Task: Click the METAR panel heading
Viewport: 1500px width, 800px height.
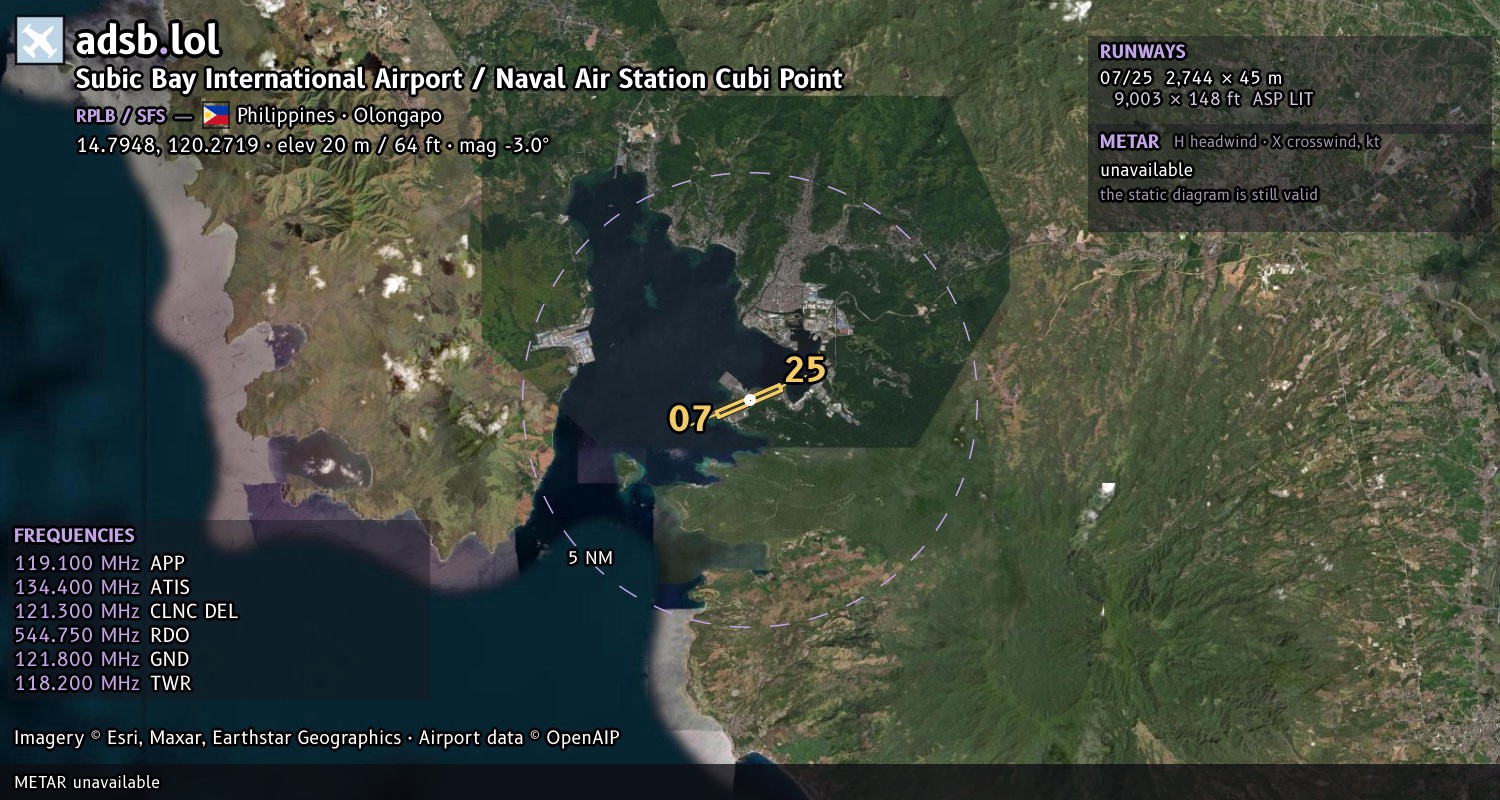Action: (1129, 142)
